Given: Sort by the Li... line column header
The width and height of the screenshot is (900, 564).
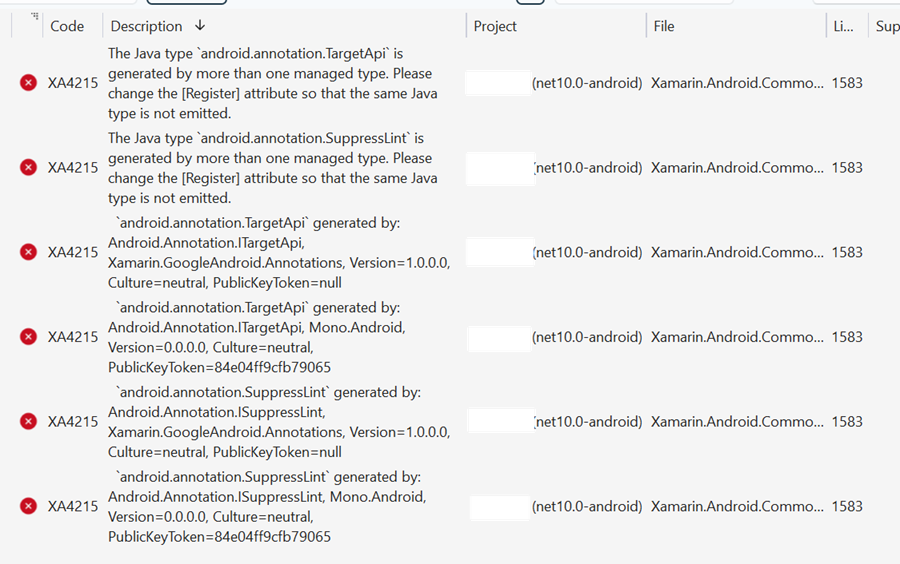Looking at the screenshot, I should 843,26.
